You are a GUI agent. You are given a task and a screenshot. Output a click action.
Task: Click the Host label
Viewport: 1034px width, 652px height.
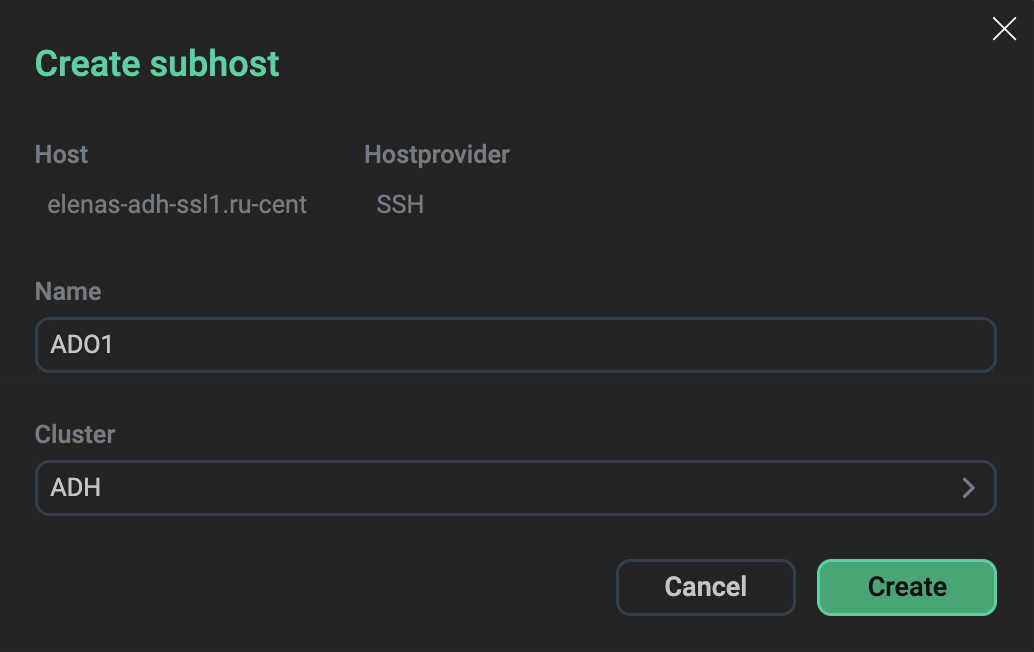pyautogui.click(x=61, y=155)
